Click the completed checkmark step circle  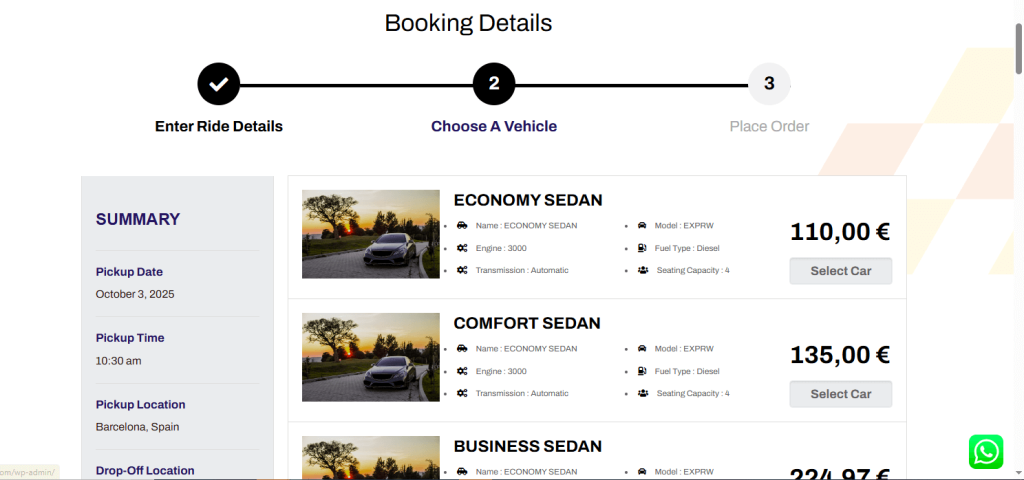[x=219, y=84]
